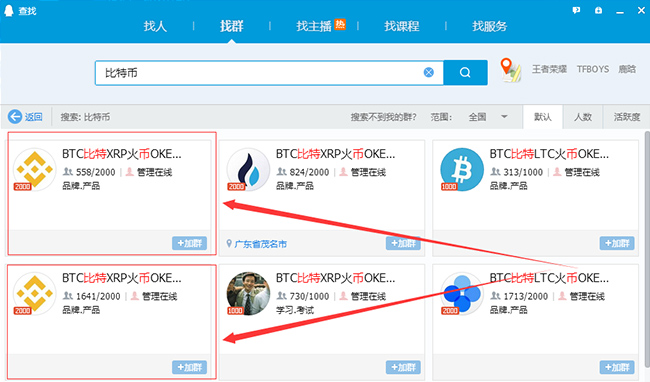Viewport: 650px width, 382px height.
Task: Click the 广东省茂名市 location link
Action: [x=261, y=244]
